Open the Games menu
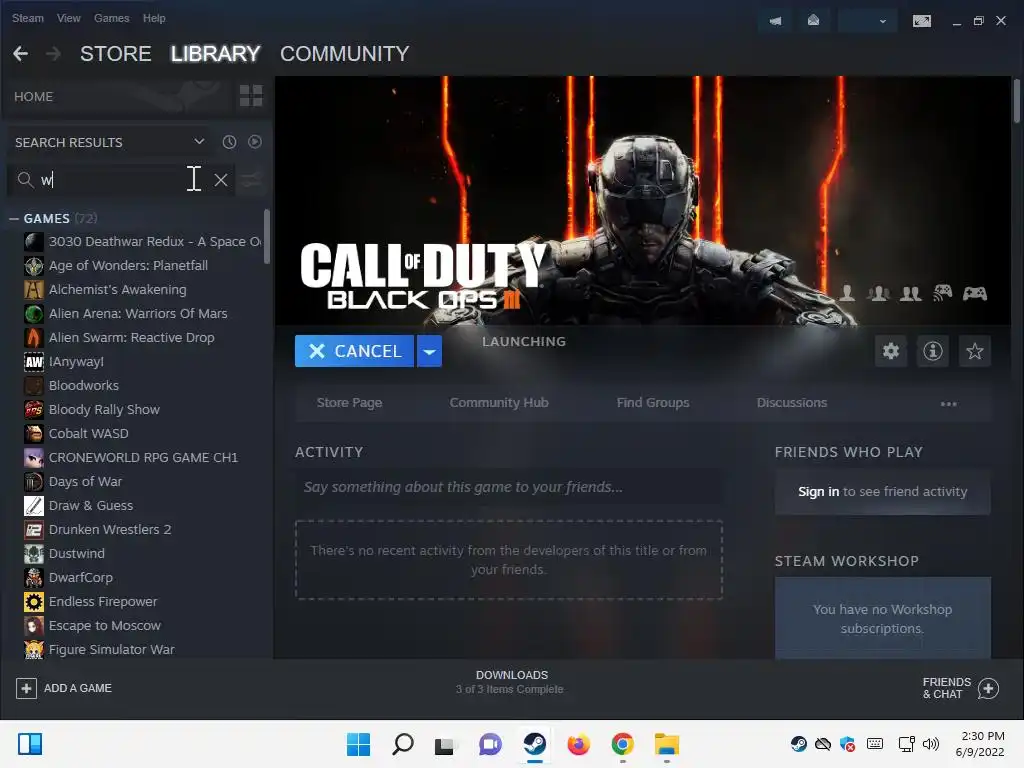Image resolution: width=1024 pixels, height=768 pixels. (112, 18)
